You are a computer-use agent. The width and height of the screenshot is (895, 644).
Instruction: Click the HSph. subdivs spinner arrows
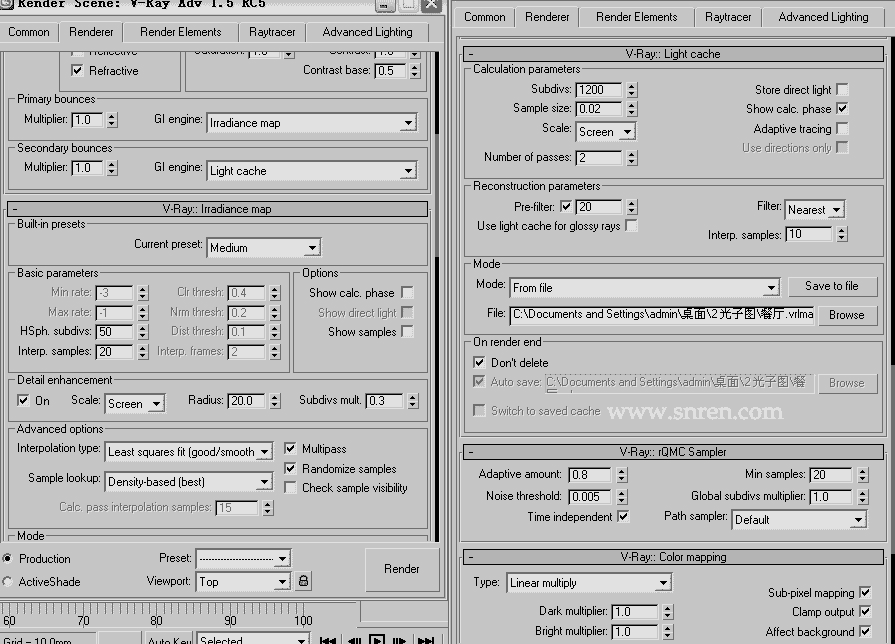[x=143, y=332]
